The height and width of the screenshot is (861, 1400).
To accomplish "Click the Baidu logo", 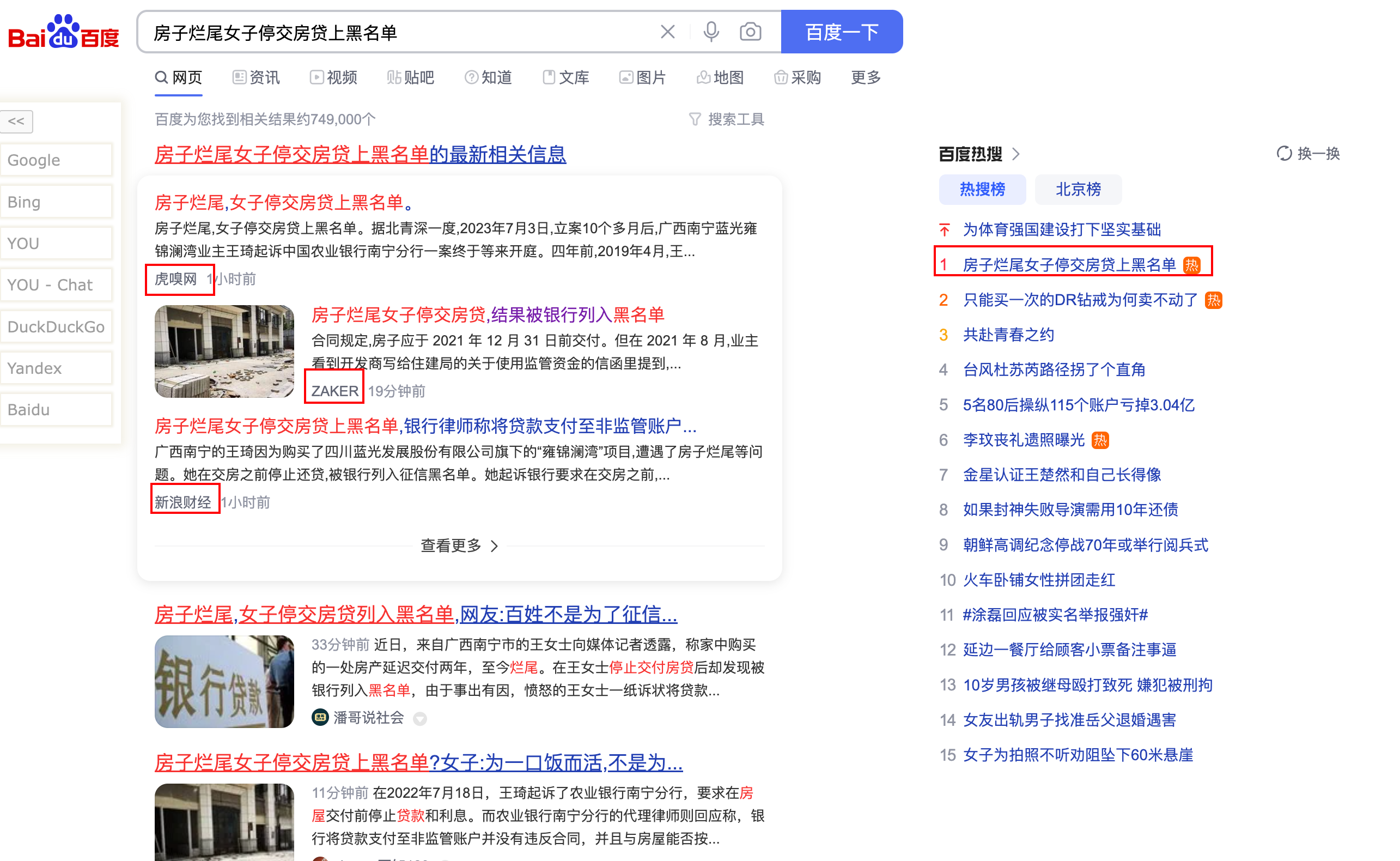I will [64, 32].
